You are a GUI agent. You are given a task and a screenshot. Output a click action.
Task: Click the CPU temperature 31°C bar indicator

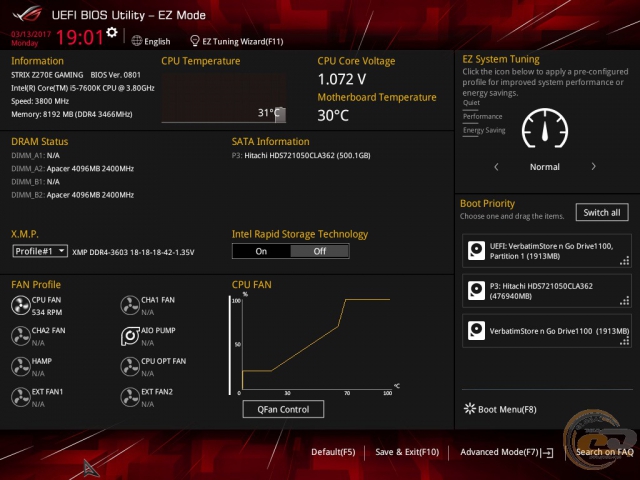click(280, 115)
